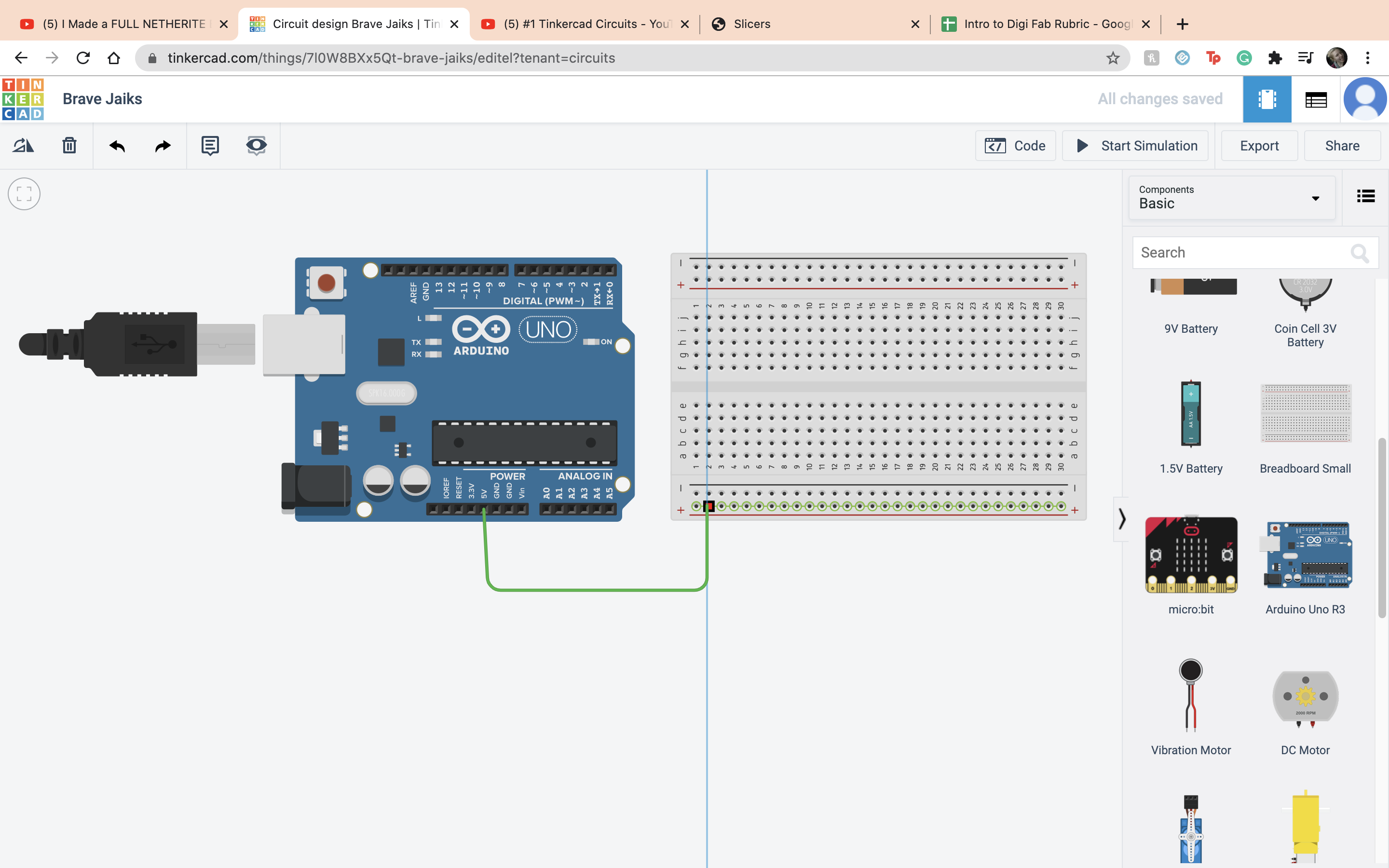
Task: Click the Chrome profile picture
Action: pos(1337,58)
